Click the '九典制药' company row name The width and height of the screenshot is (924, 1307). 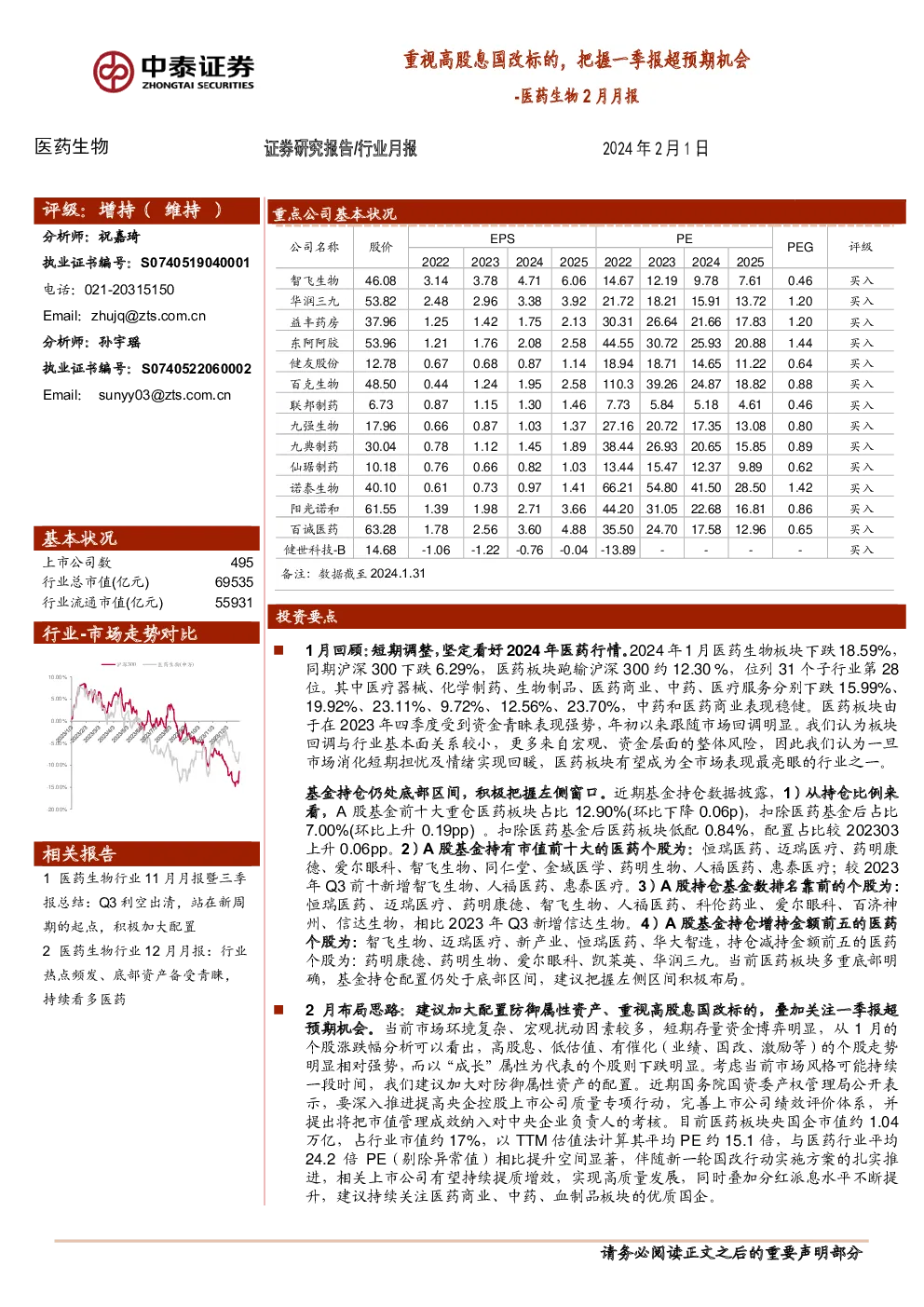(315, 446)
